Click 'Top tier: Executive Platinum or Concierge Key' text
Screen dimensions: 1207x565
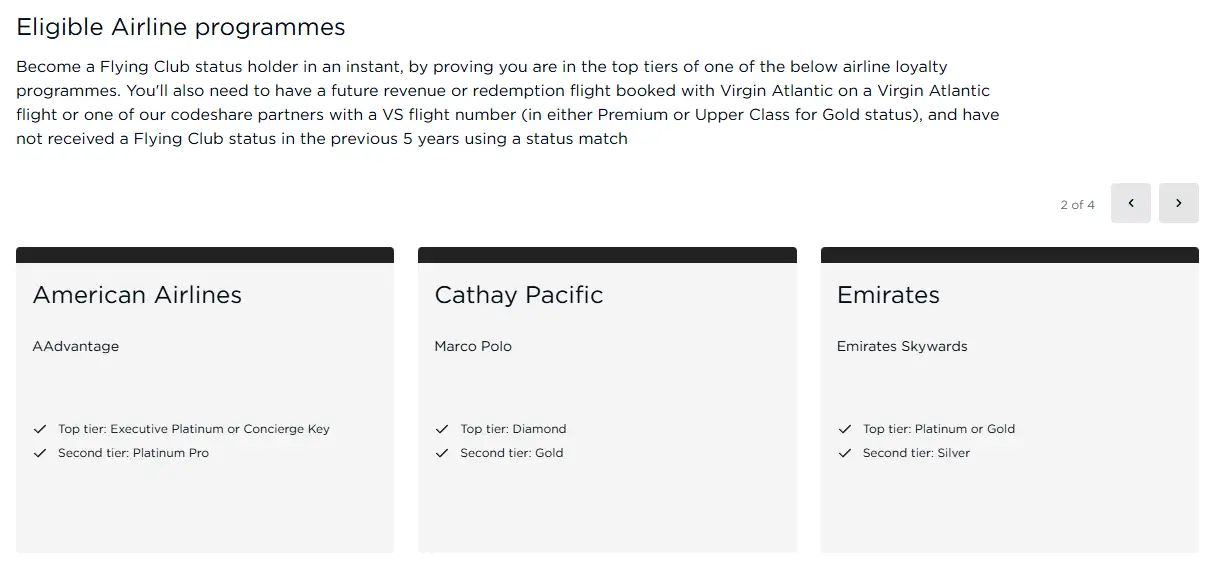click(x=194, y=429)
